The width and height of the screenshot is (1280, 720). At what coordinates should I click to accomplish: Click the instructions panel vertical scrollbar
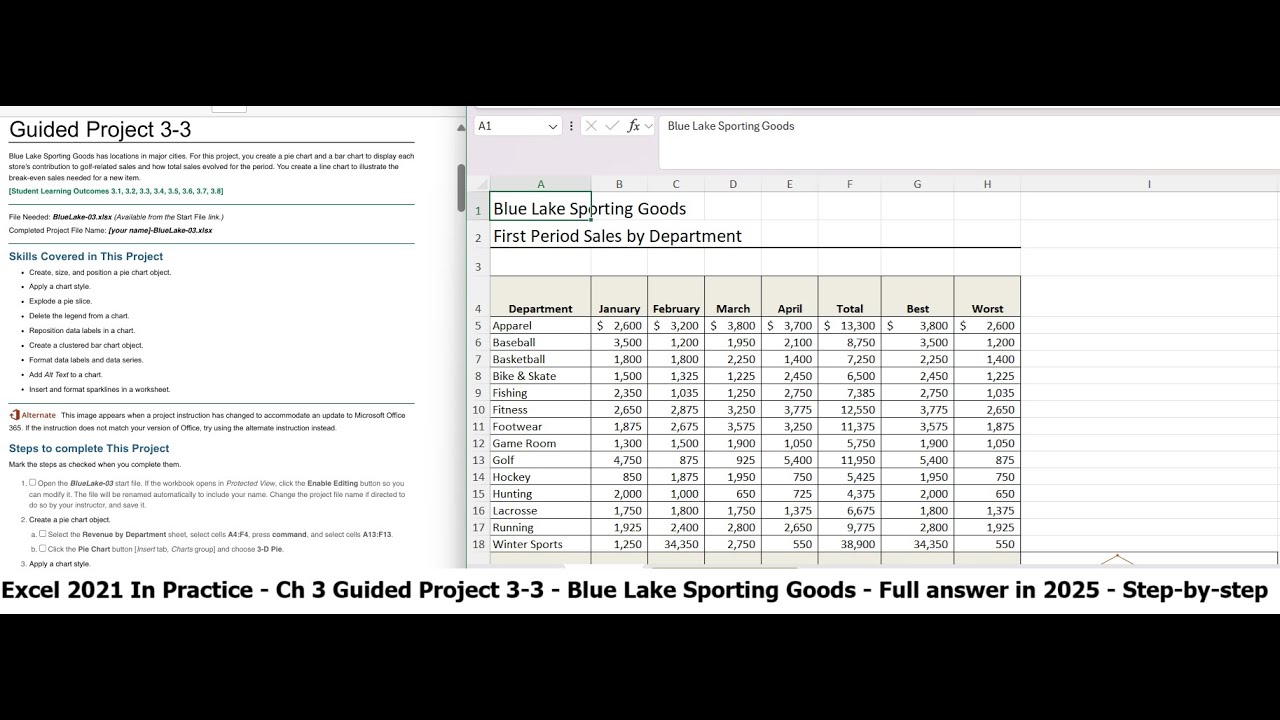click(x=461, y=188)
